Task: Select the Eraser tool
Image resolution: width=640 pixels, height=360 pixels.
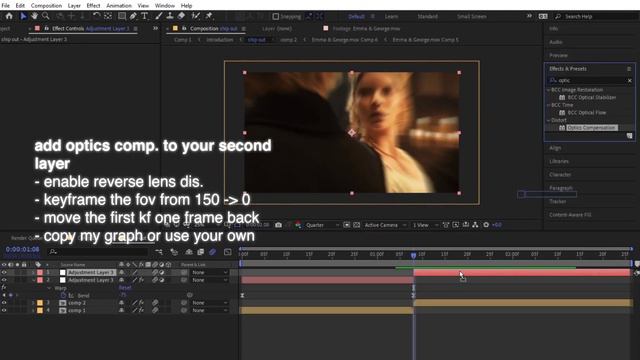Action: tap(181, 16)
